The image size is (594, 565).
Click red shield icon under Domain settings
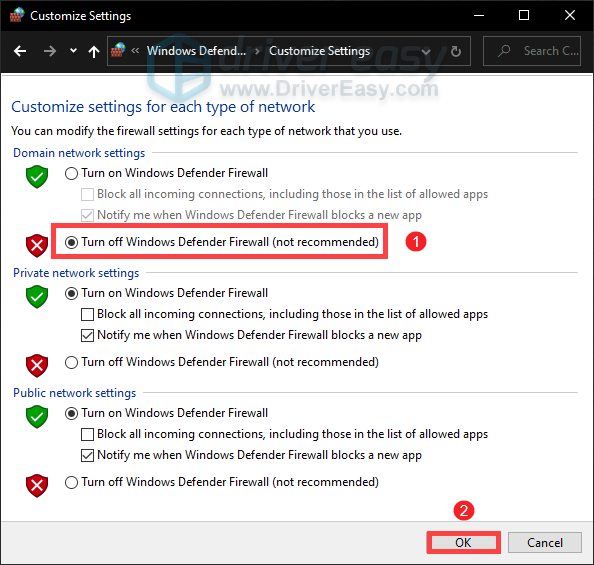[37, 246]
